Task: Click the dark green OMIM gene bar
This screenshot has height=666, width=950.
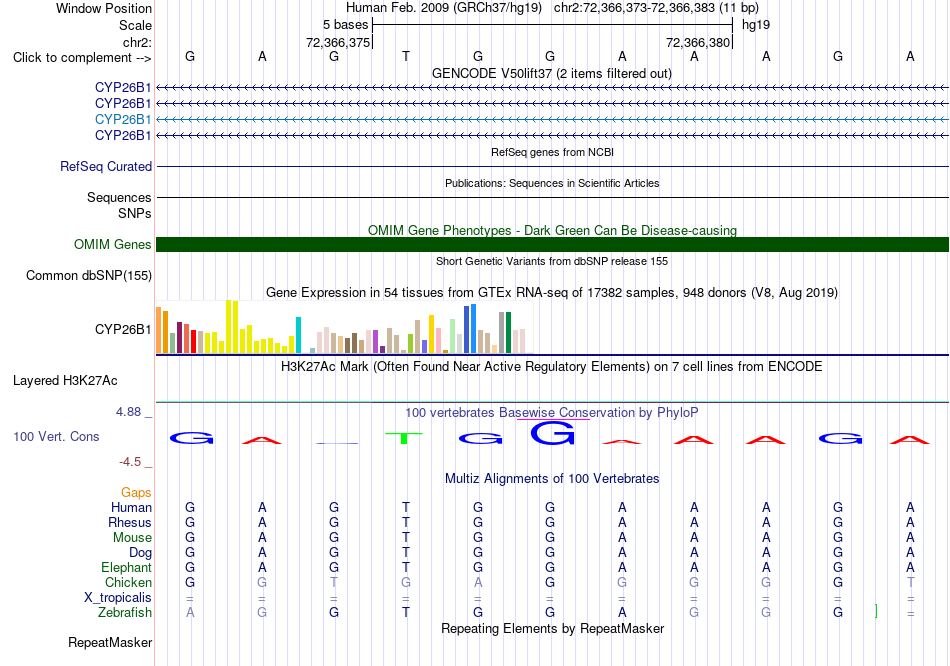Action: coord(552,244)
